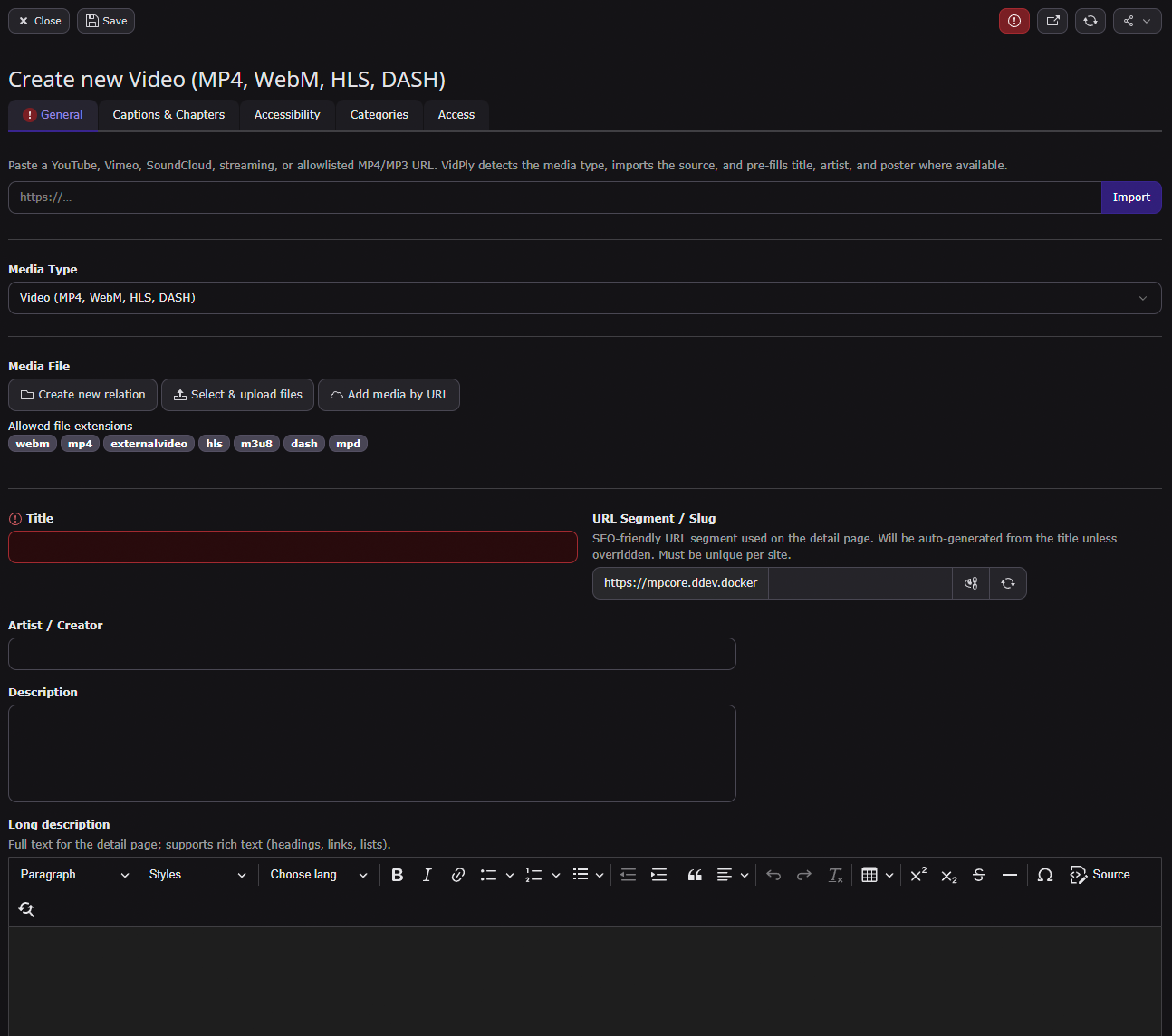Viewport: 1172px width, 1036px height.
Task: Close the video record form
Action: coord(39,21)
